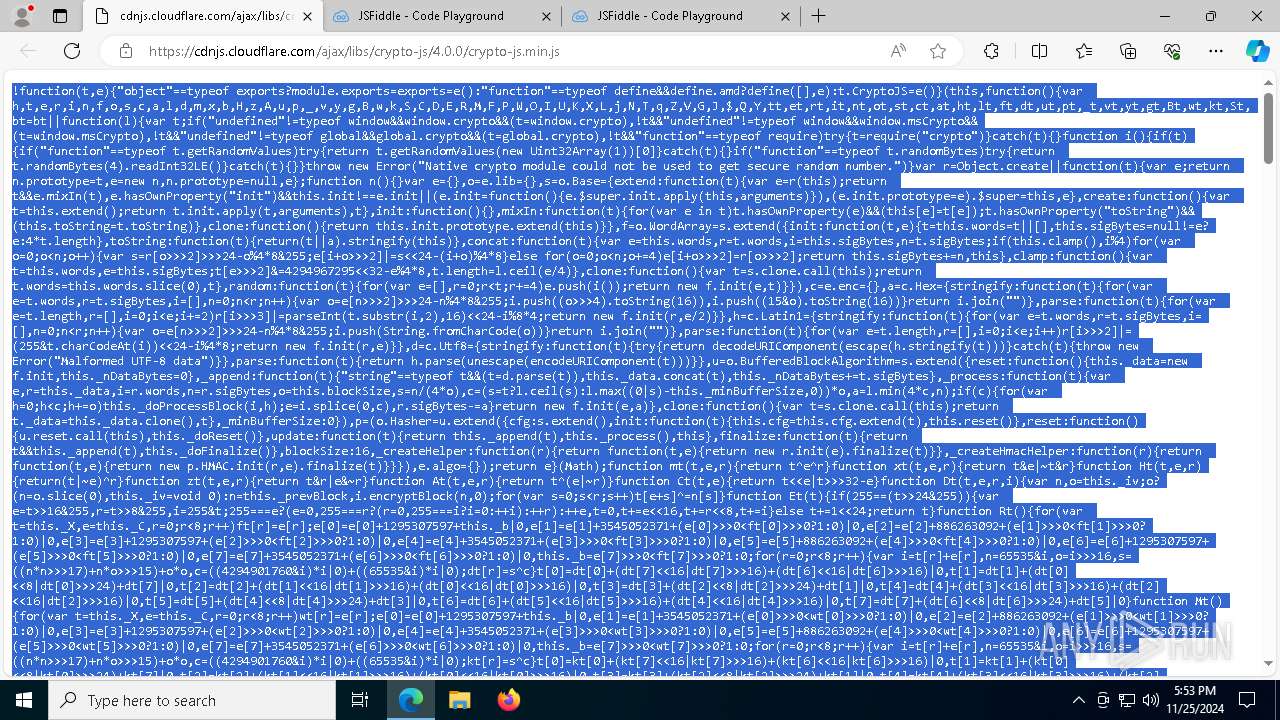Viewport: 1280px width, 720px height.
Task: Open the notification center
Action: point(1249,700)
